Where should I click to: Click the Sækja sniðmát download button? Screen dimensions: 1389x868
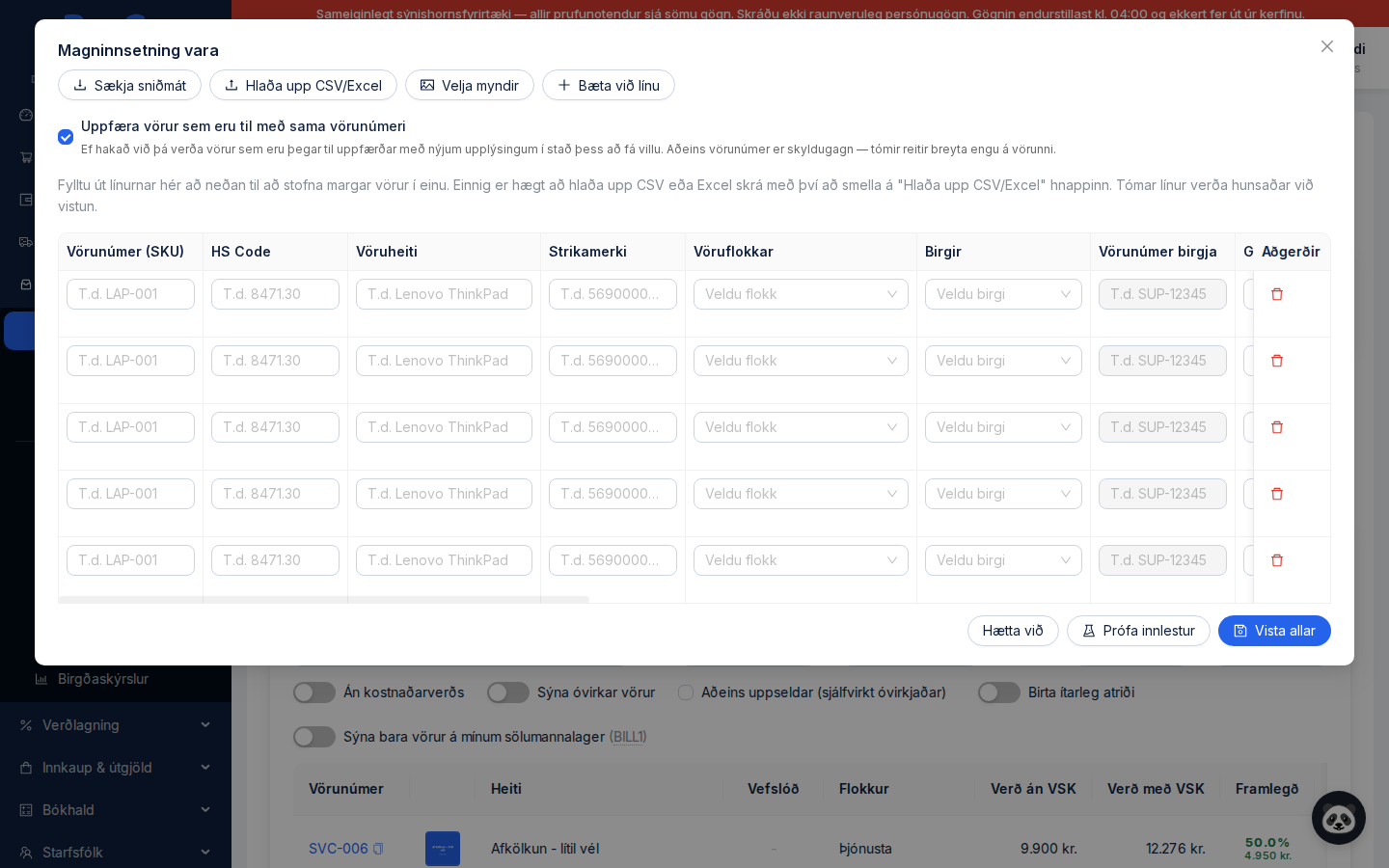[x=129, y=85]
